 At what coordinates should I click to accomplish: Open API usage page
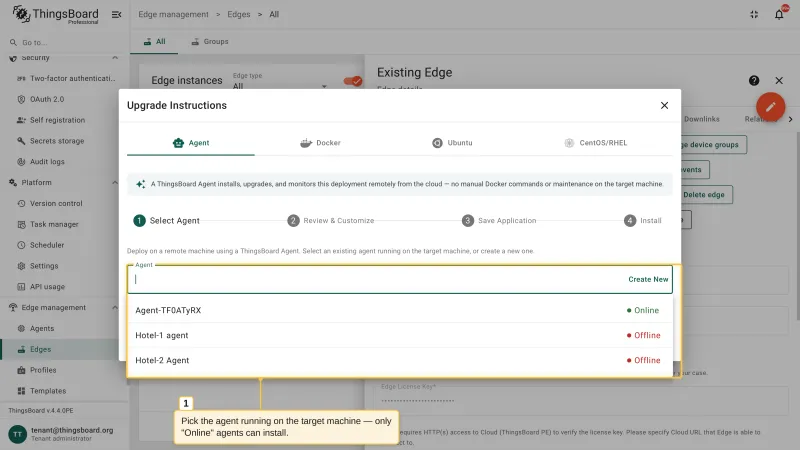point(64,287)
